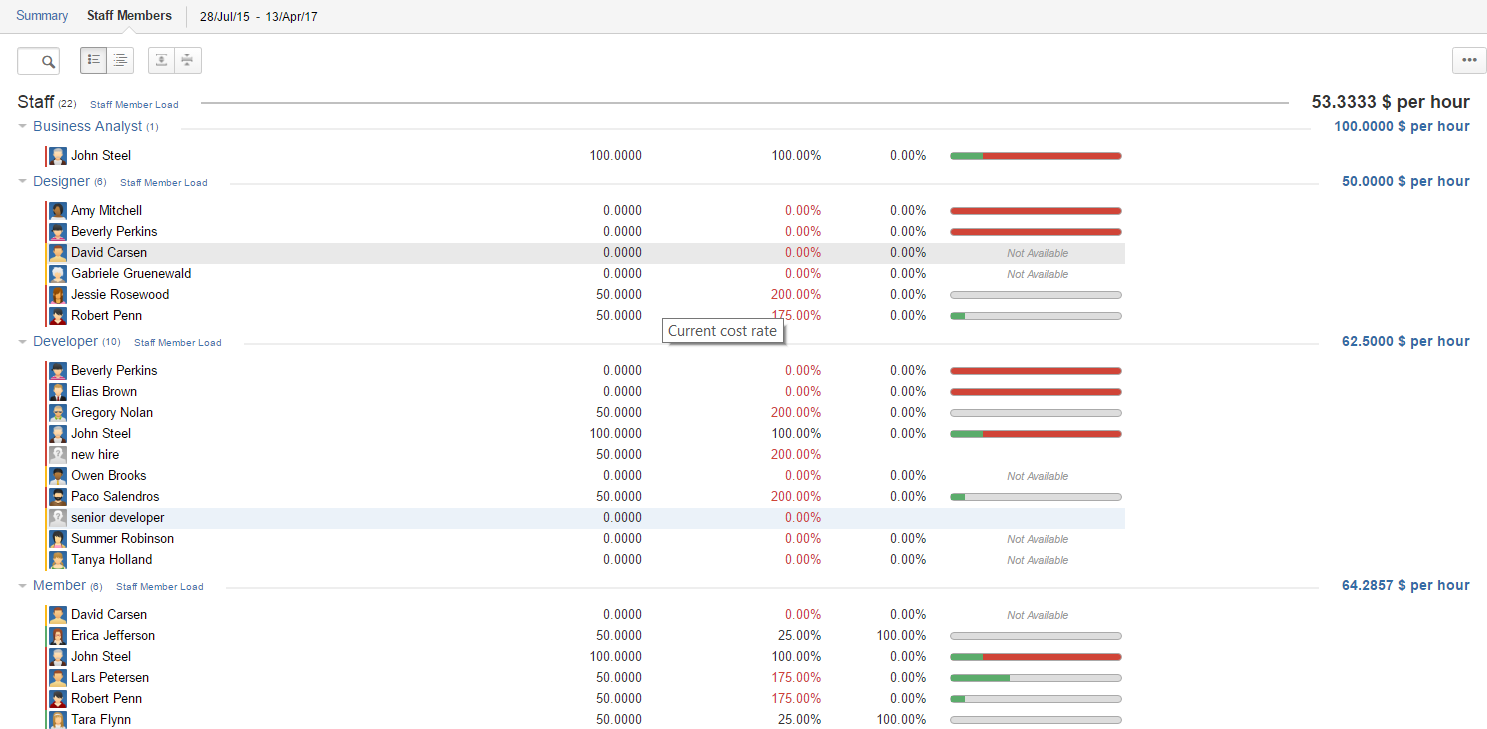Collapse the Business Analyst group
Screen dimensions: 1487x729
[23, 127]
